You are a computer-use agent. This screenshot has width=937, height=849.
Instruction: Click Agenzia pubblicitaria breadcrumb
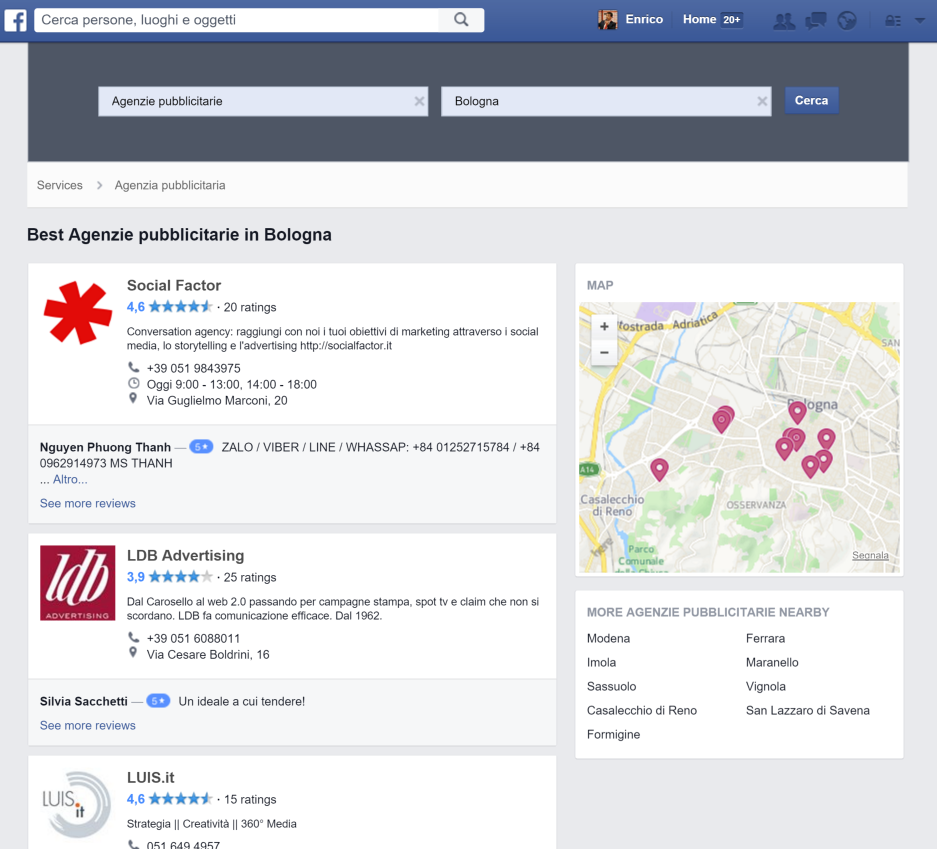point(170,185)
